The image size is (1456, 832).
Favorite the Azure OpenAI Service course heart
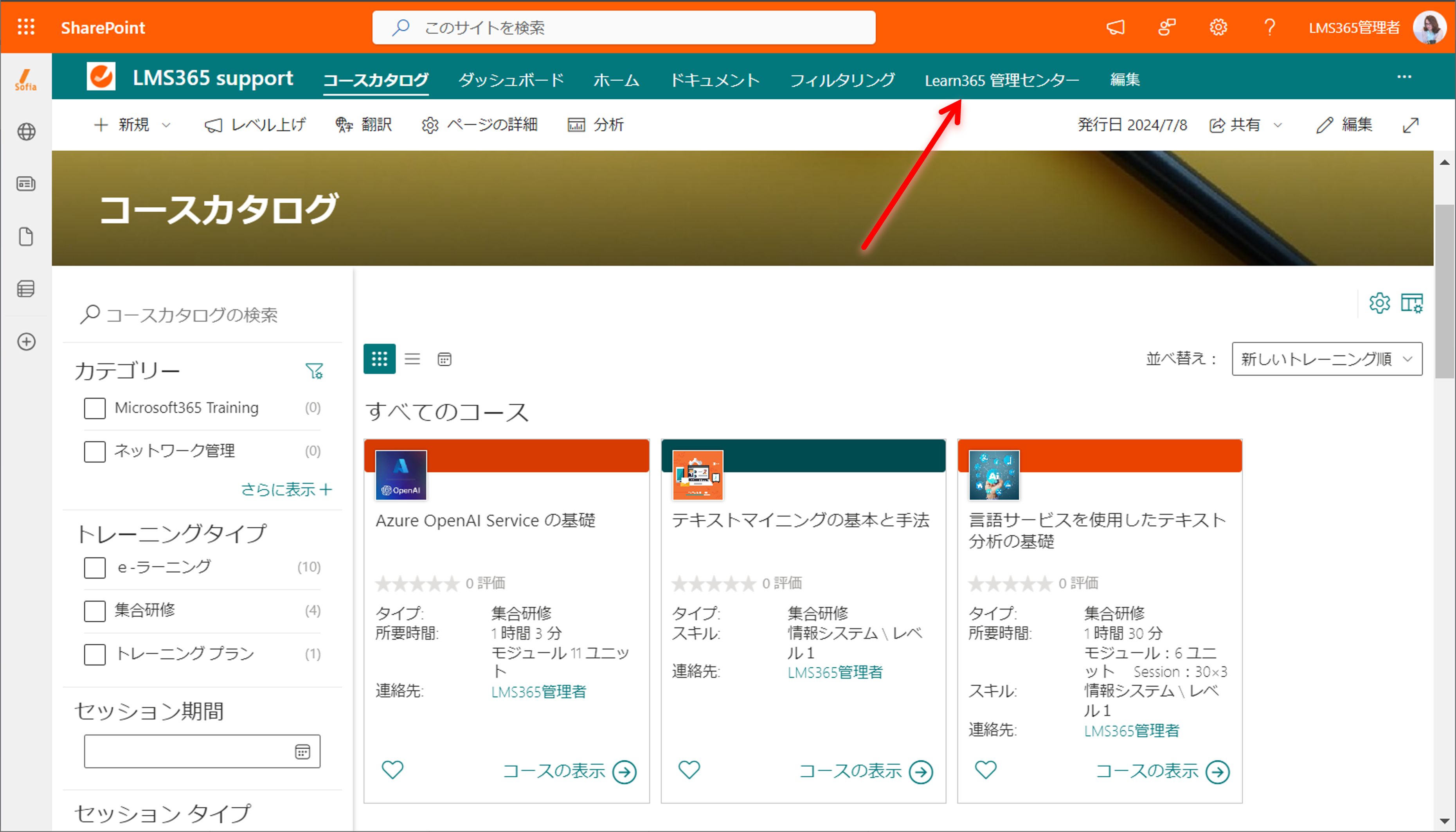(392, 770)
